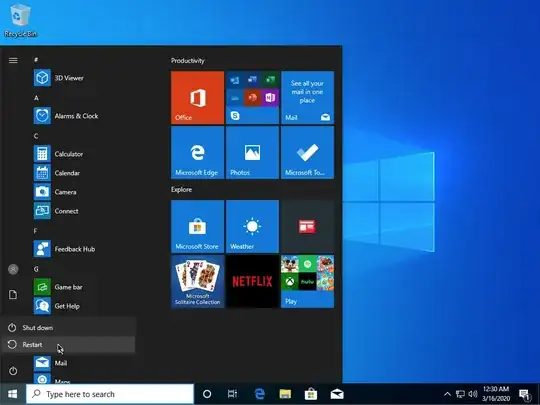
Task: Click the G letter group header
Action: tap(36, 269)
